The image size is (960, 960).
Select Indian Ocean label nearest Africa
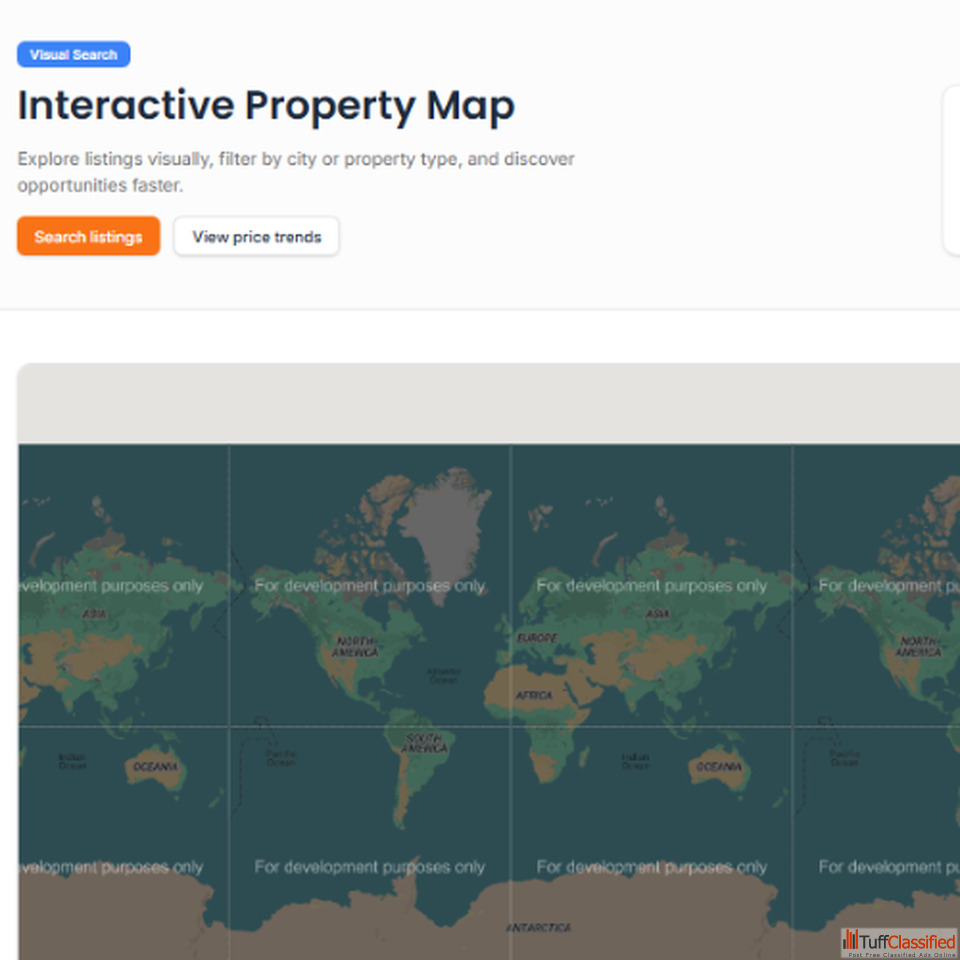point(635,761)
